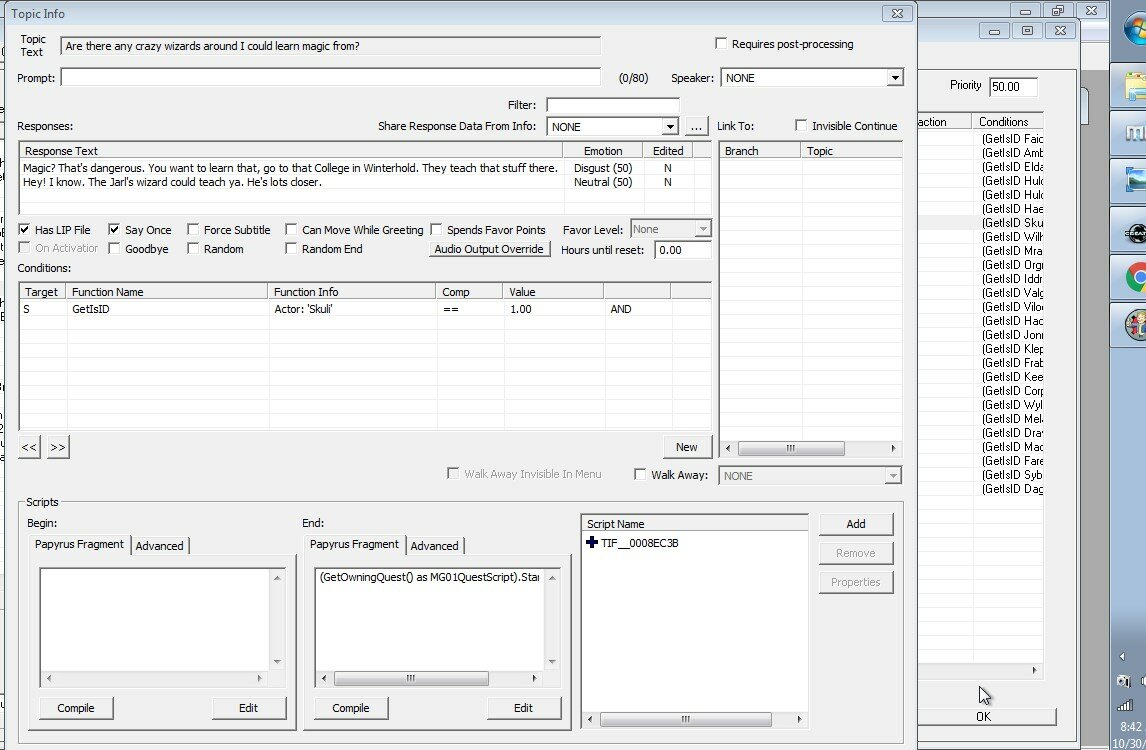Screen dimensions: 1146x750
Task: Enable Force Subtitle checkbox
Action: point(193,230)
